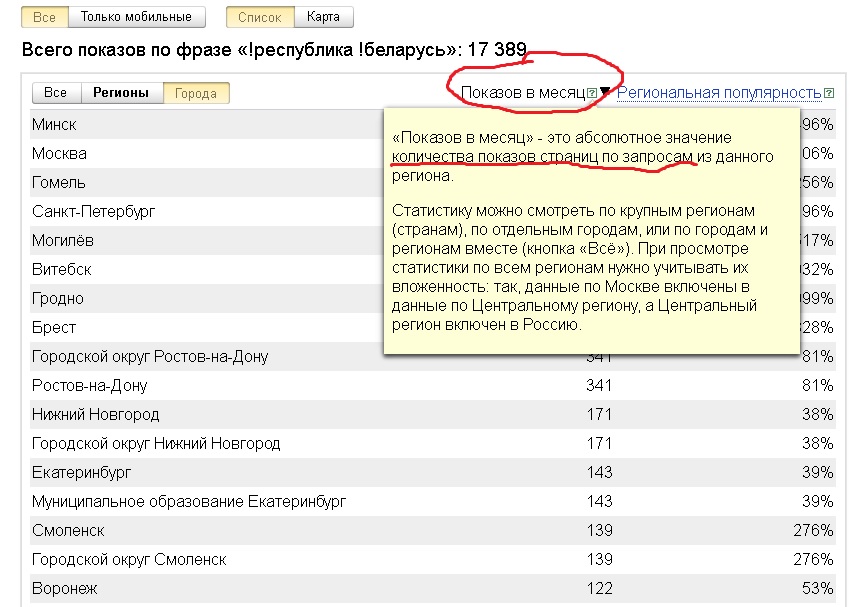Switch to "Только мобильные" filter
Screen dimensions: 865x607
point(138,17)
